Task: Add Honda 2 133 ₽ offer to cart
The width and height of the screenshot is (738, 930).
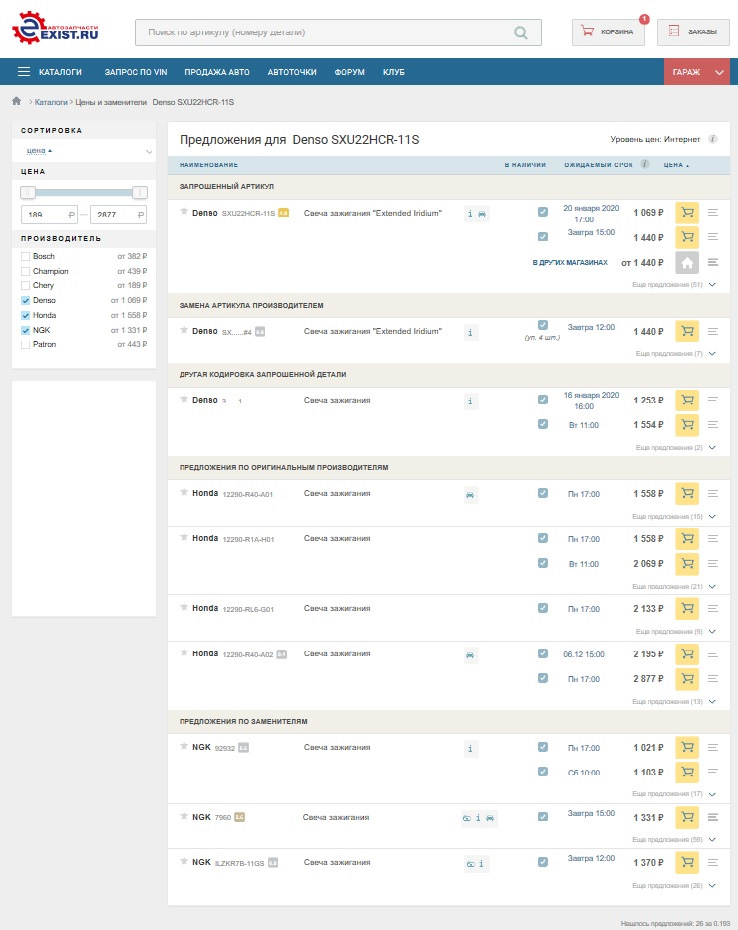Action: coord(687,609)
